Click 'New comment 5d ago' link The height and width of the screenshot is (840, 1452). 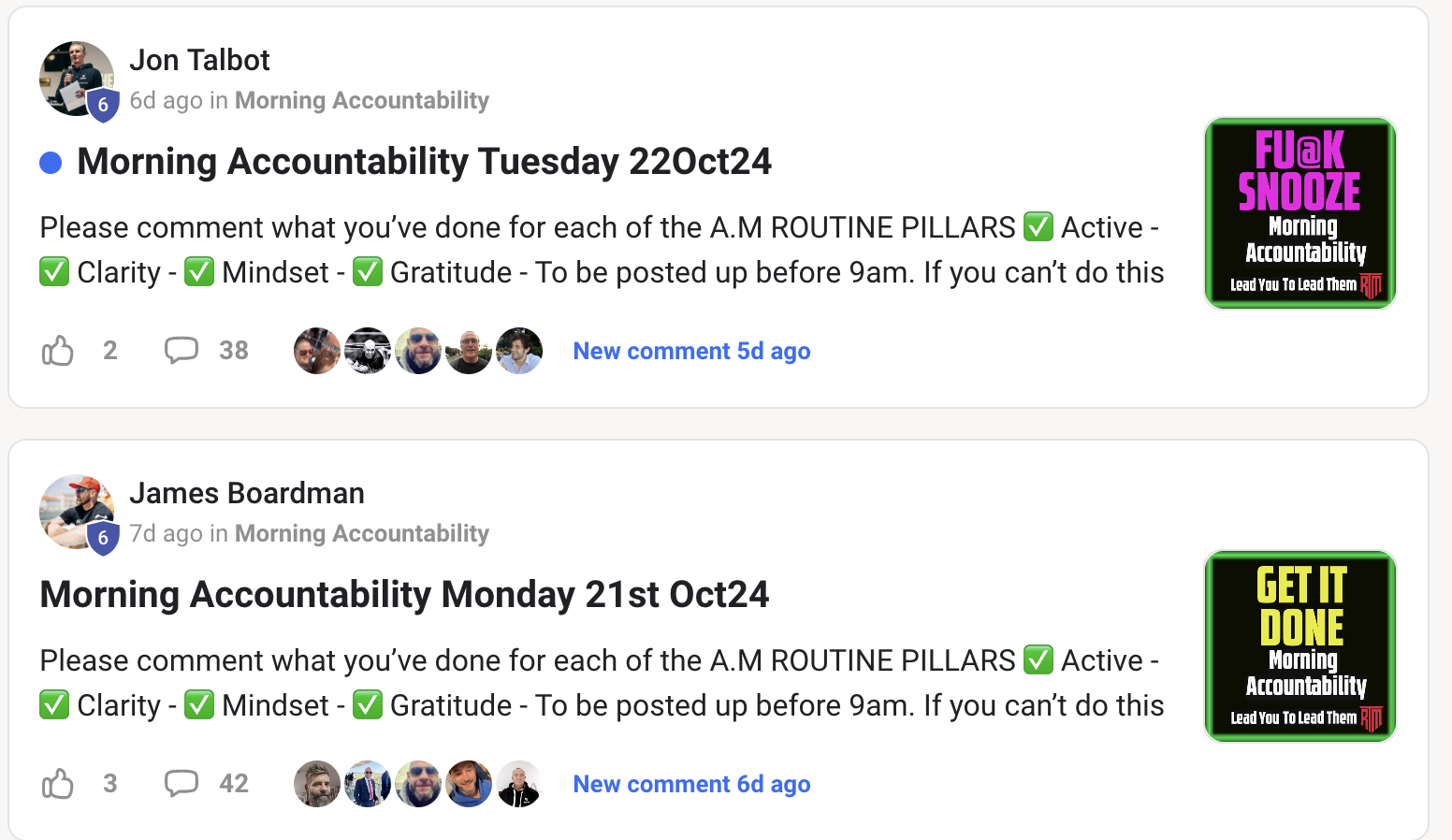coord(691,352)
